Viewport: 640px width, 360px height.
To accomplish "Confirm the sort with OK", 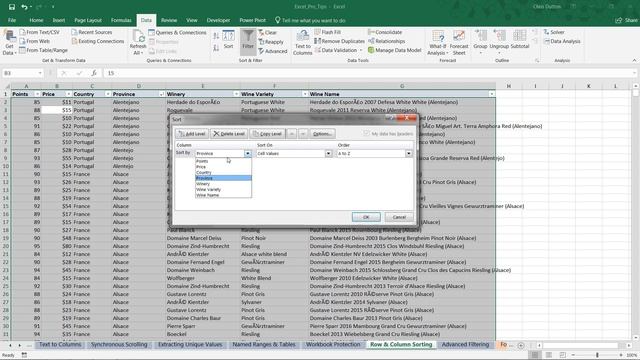I will click(x=366, y=217).
